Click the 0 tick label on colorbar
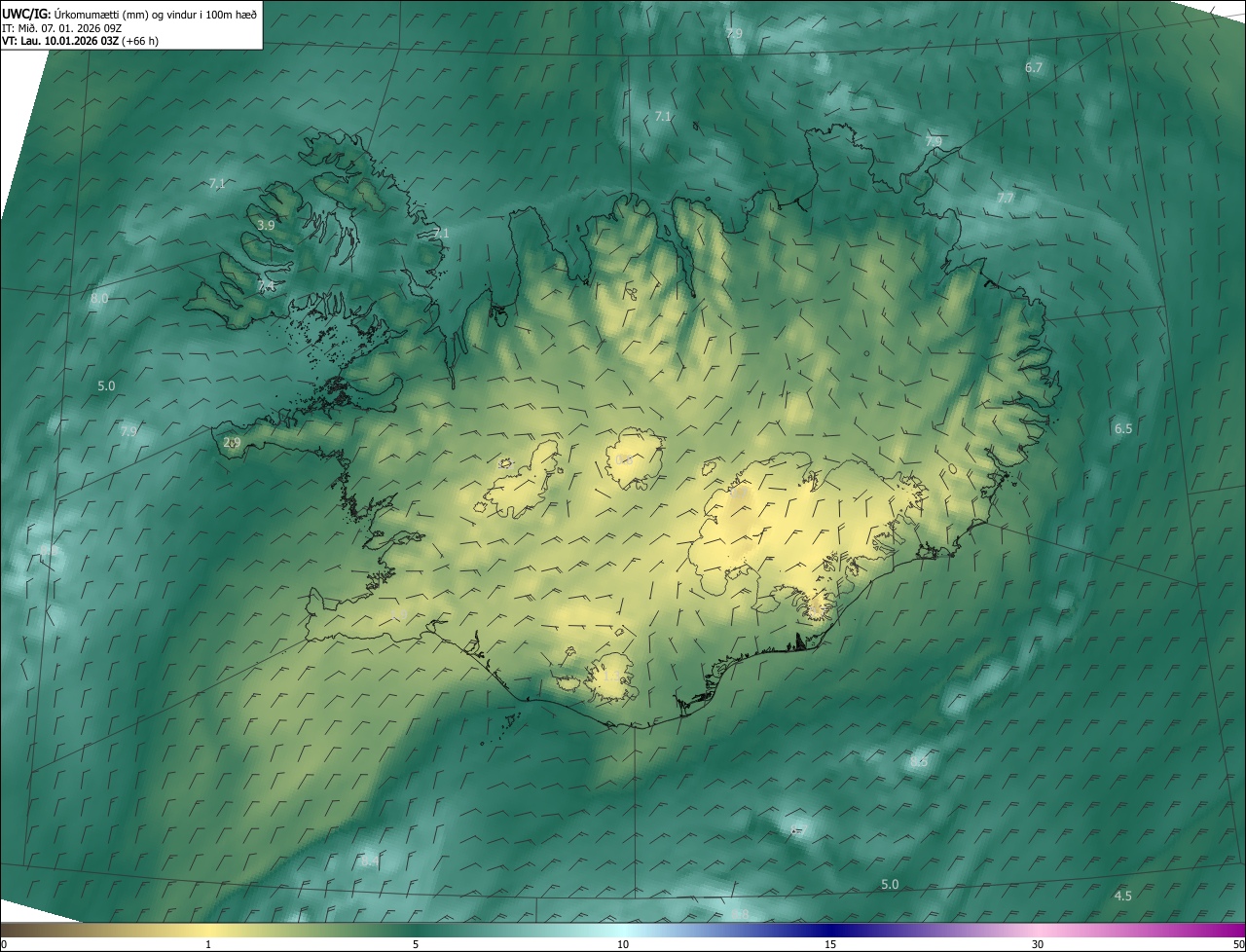The height and width of the screenshot is (952, 1246). click(x=4, y=945)
